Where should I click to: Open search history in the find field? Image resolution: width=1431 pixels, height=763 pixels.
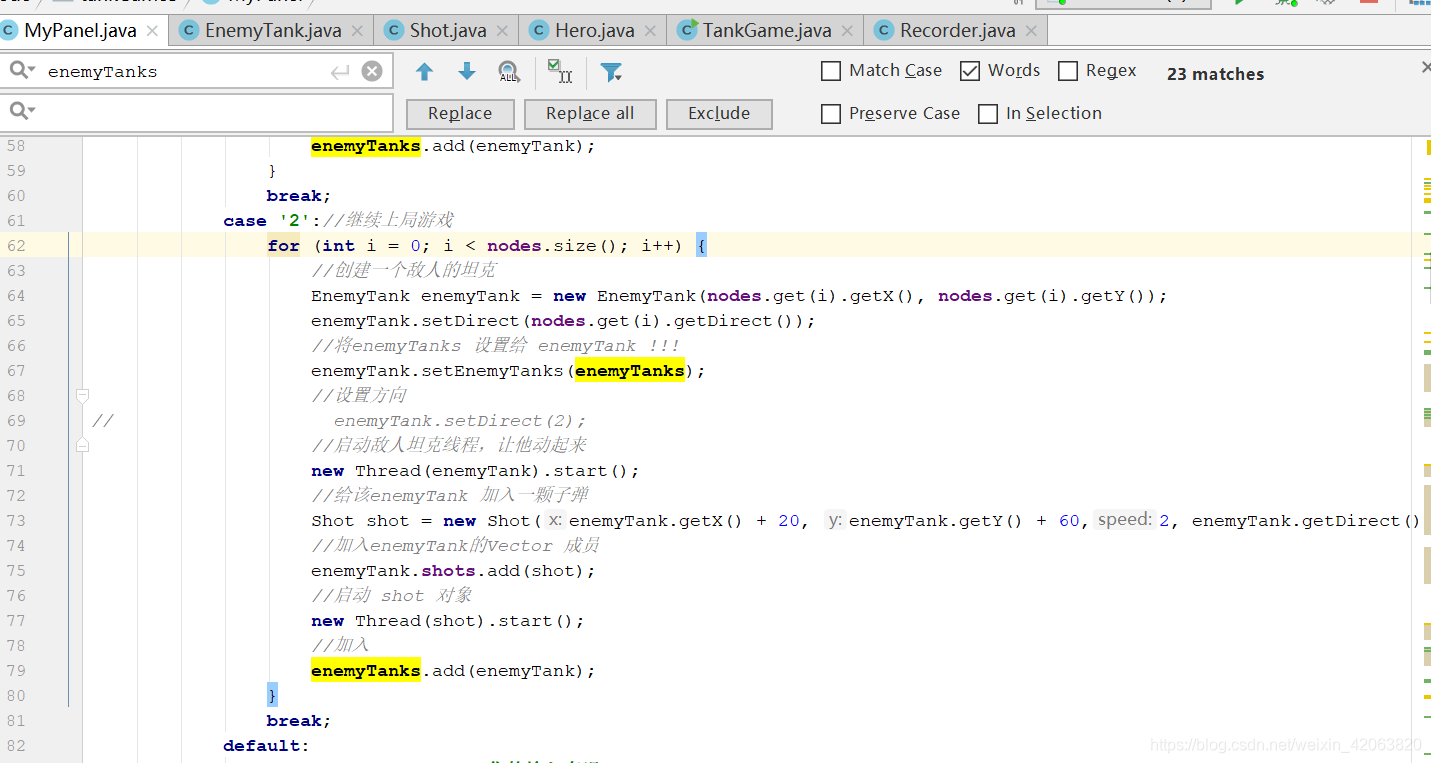pyautogui.click(x=21, y=71)
